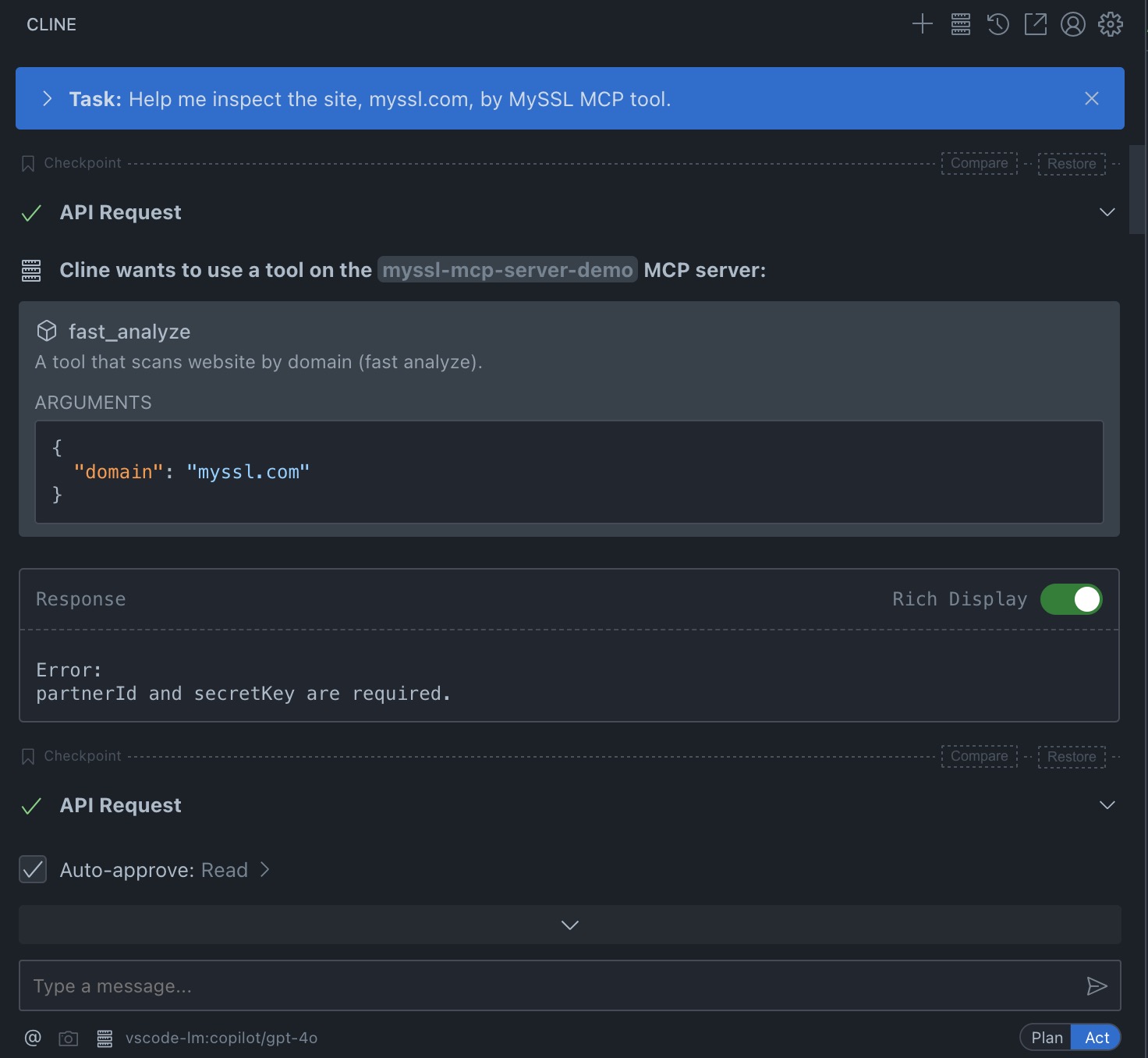Start a new task with the plus icon
The width and height of the screenshot is (1148, 1058).
(923, 24)
